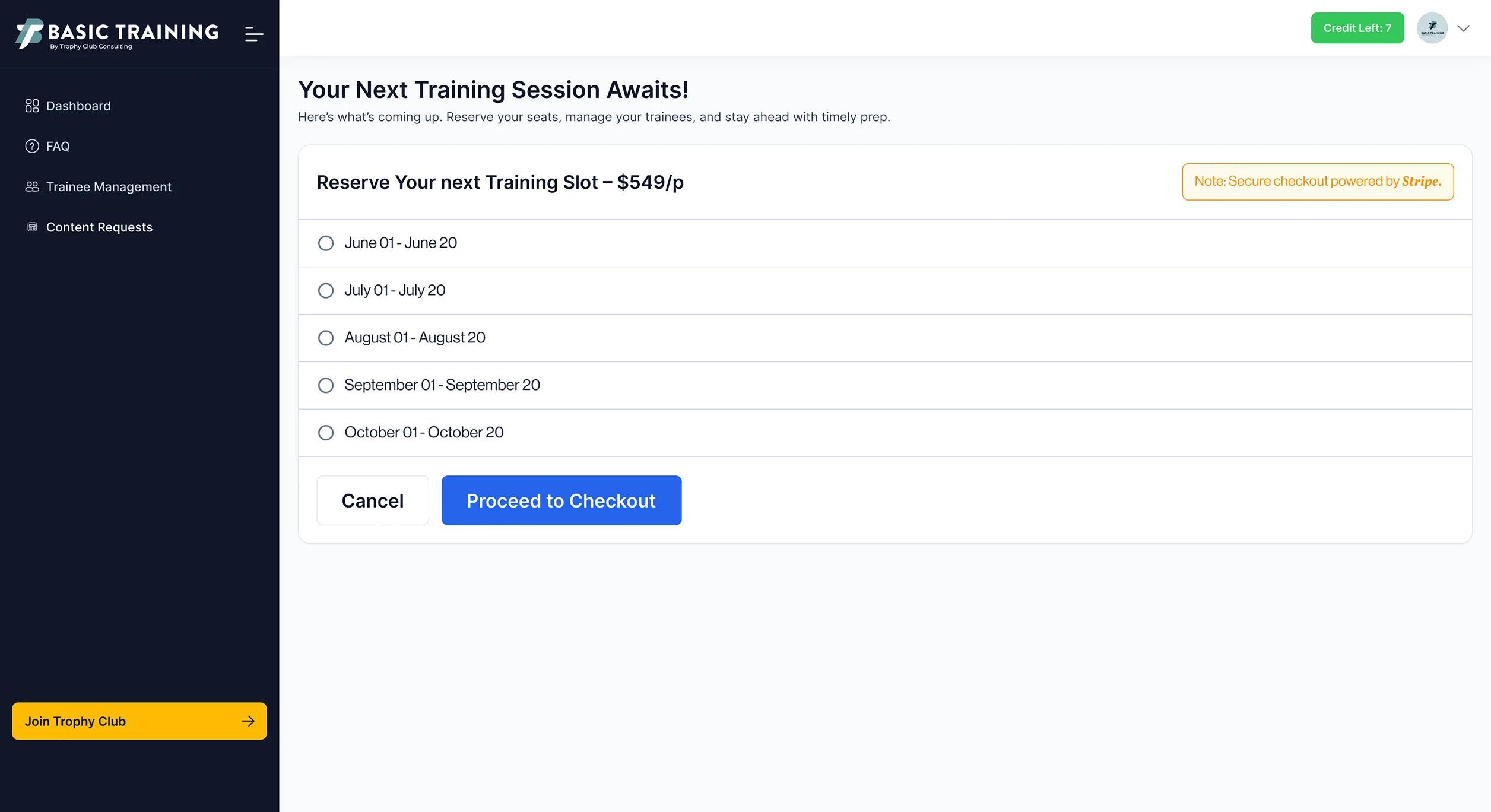
Task: Click the arrow on Join Trophy Club
Action: coord(248,721)
